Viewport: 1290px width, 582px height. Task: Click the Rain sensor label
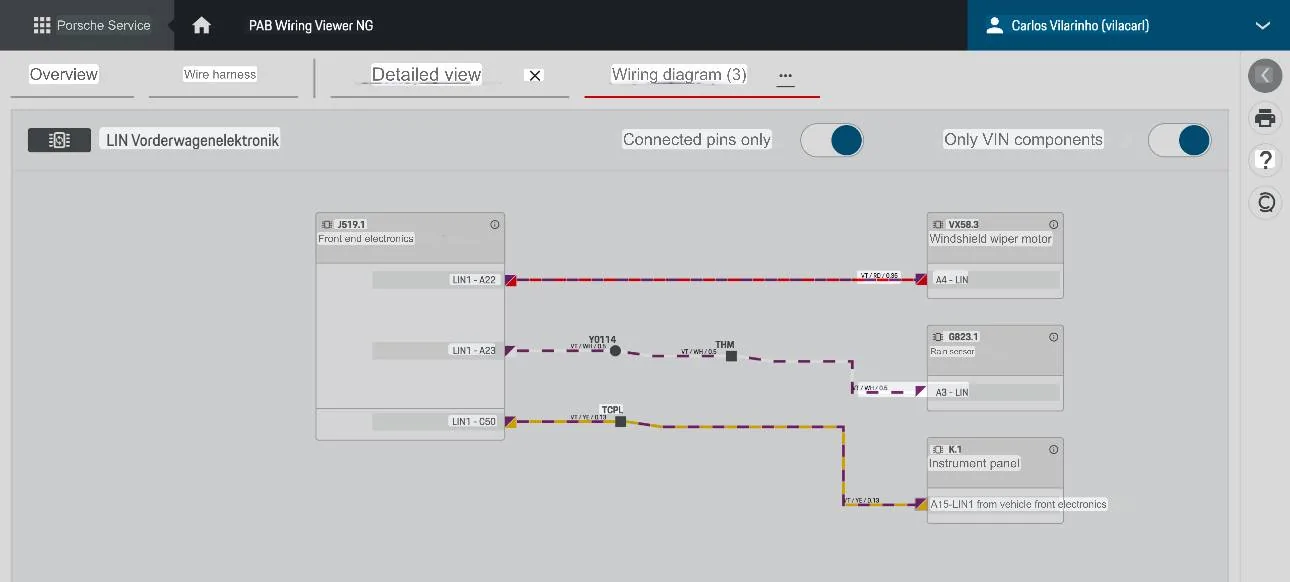pyautogui.click(x=952, y=351)
